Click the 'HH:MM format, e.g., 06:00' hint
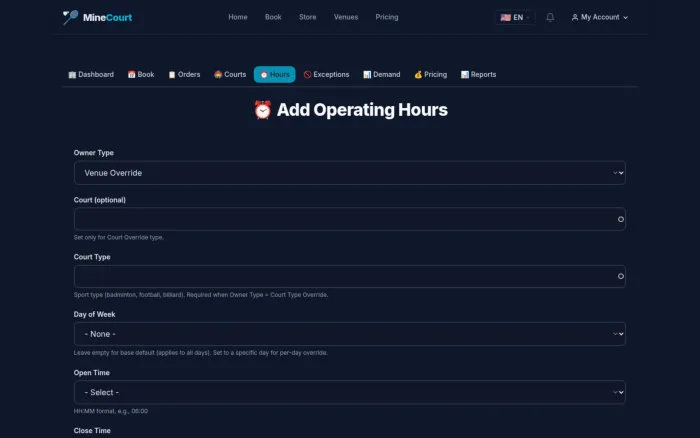This screenshot has width=700, height=438. pos(111,411)
